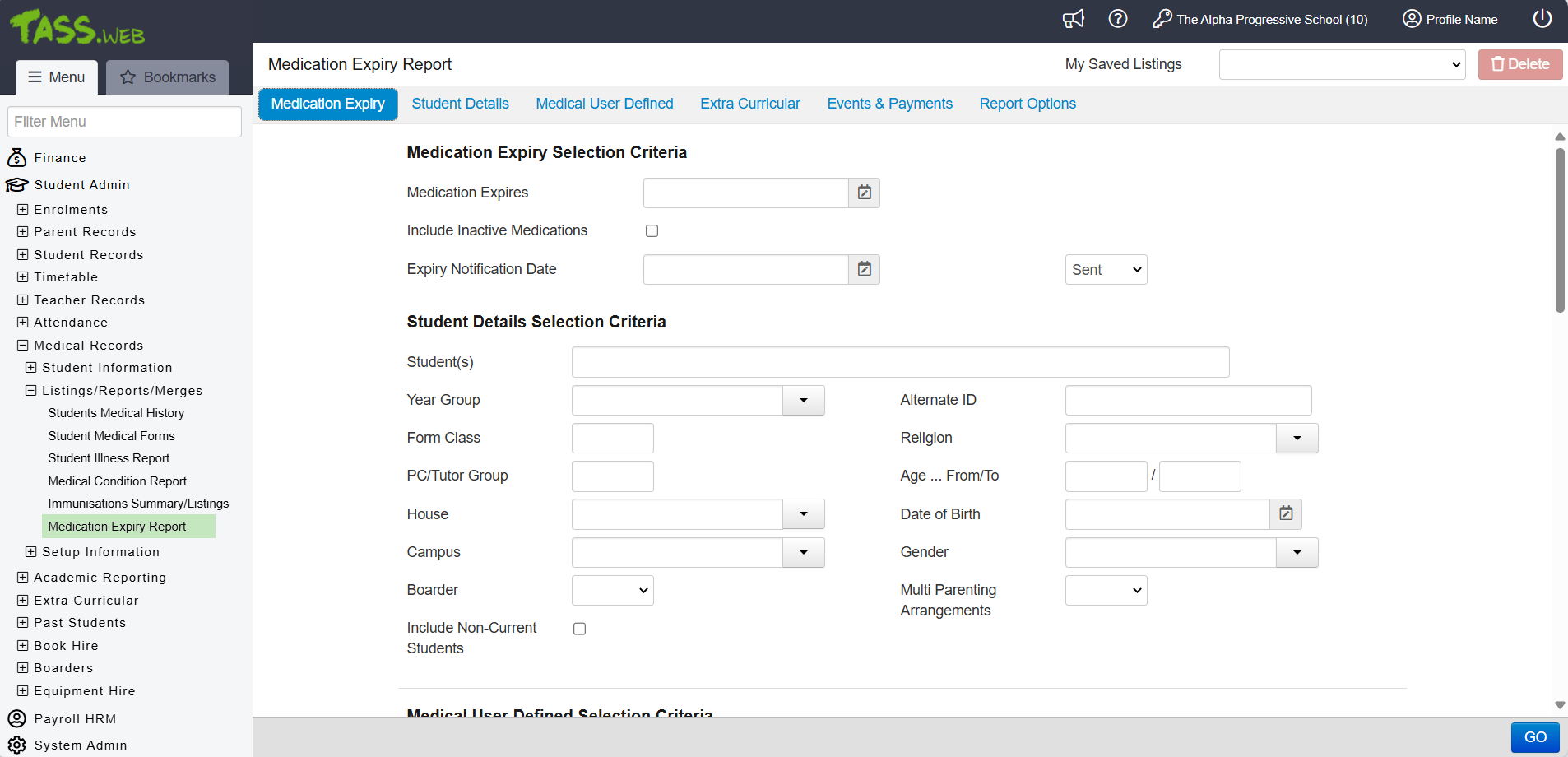
Task: Switch to the Report Options tab
Action: point(1027,104)
